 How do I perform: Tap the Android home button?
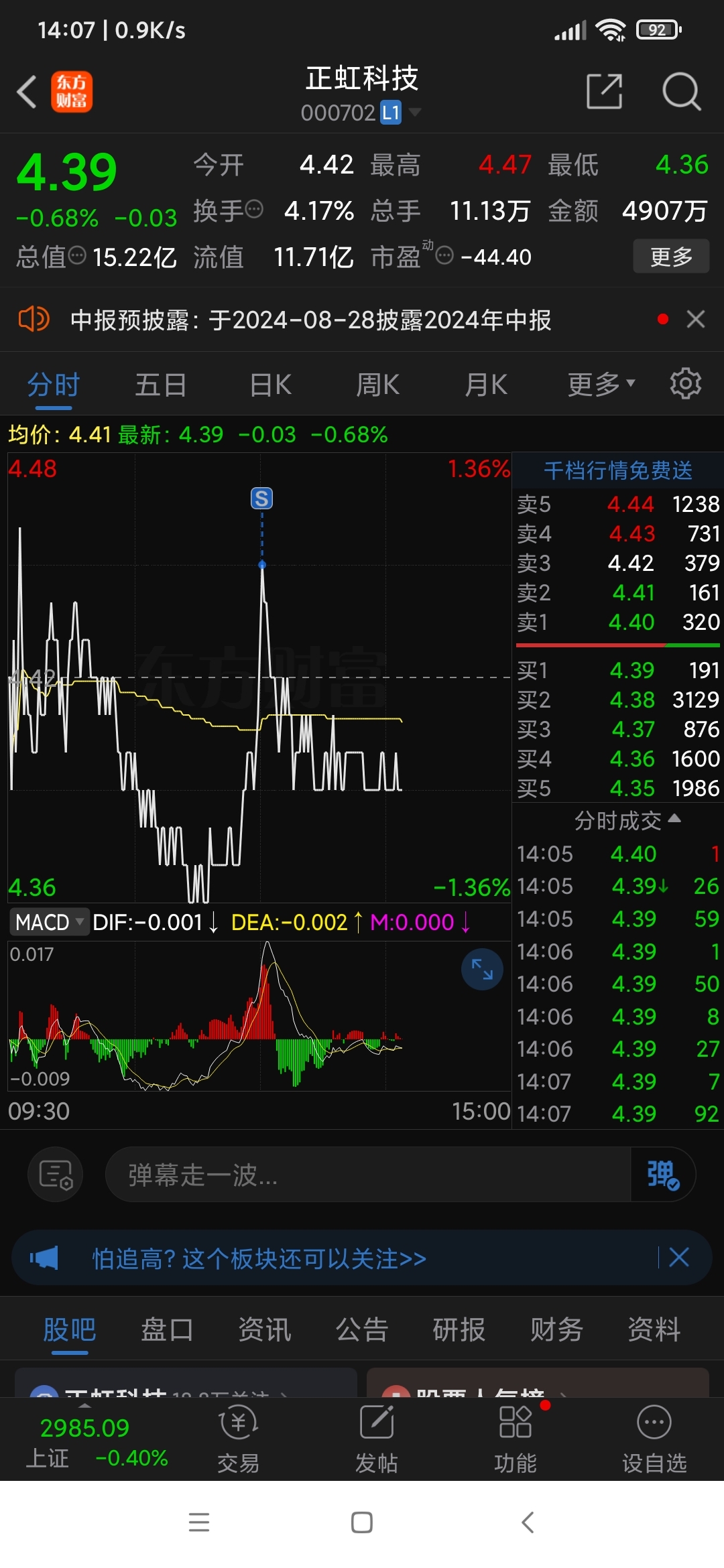tap(362, 1522)
